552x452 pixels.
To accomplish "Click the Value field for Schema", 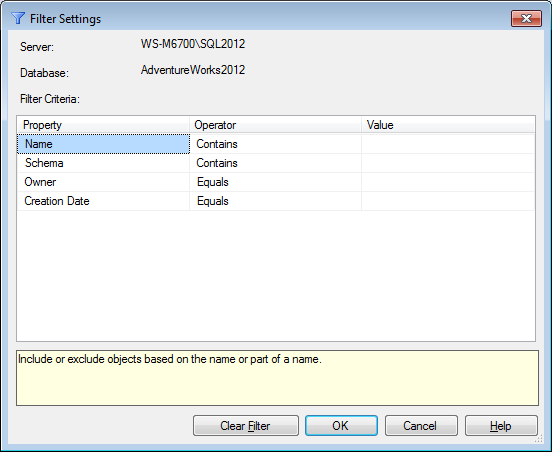I will (448, 163).
